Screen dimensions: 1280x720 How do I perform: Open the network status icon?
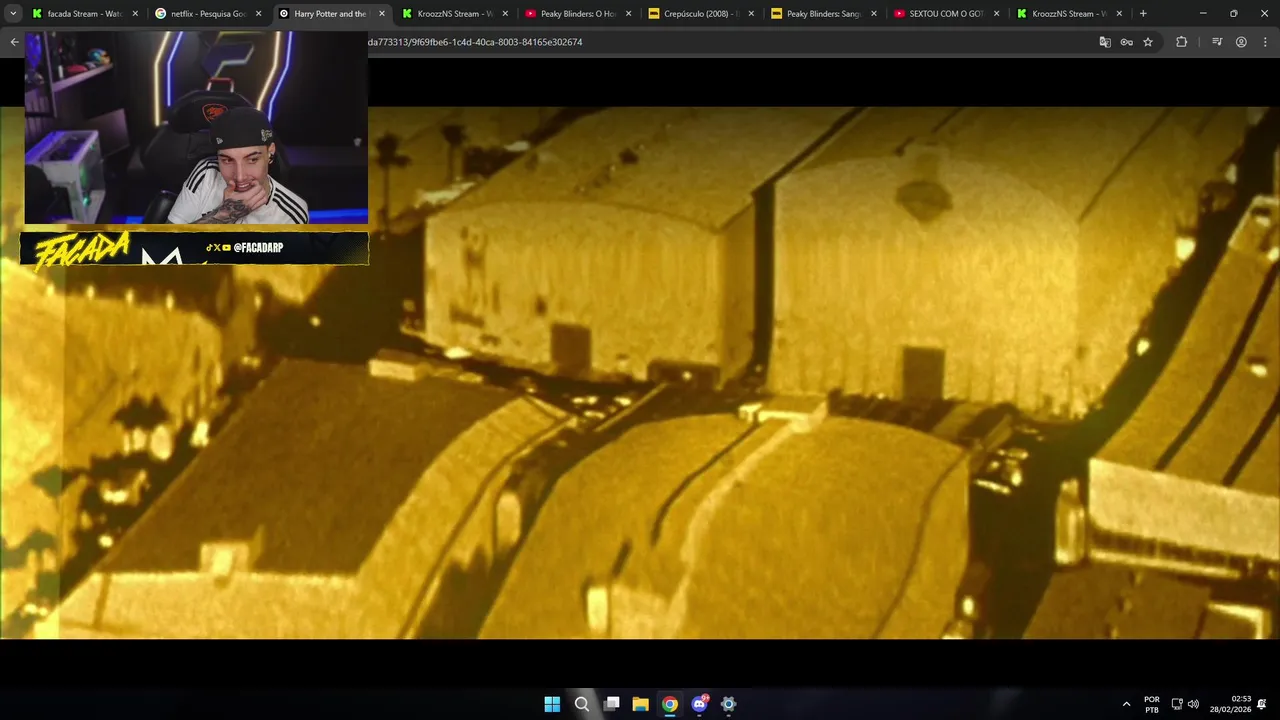pos(1177,704)
